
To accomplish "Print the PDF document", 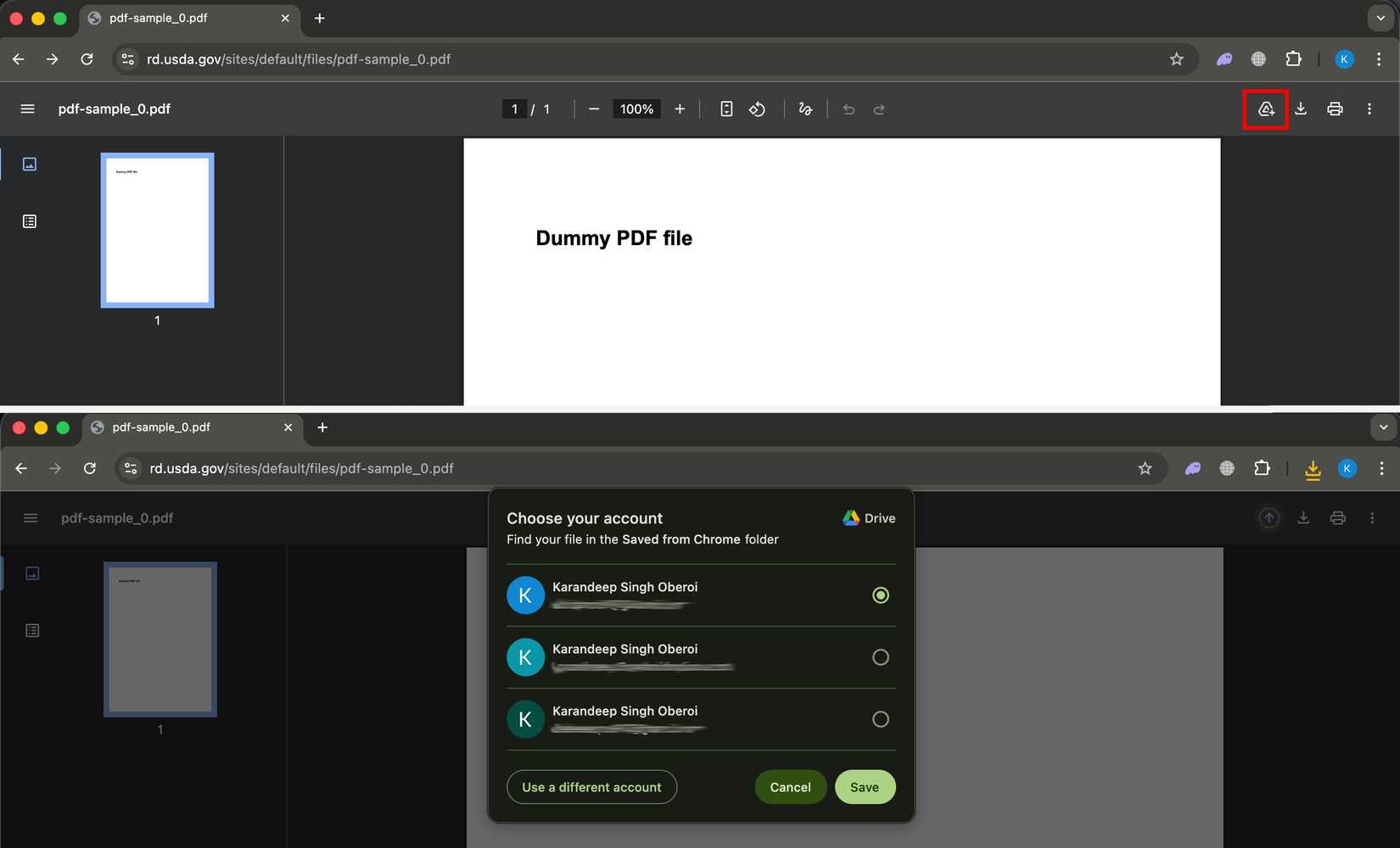I will click(x=1335, y=109).
